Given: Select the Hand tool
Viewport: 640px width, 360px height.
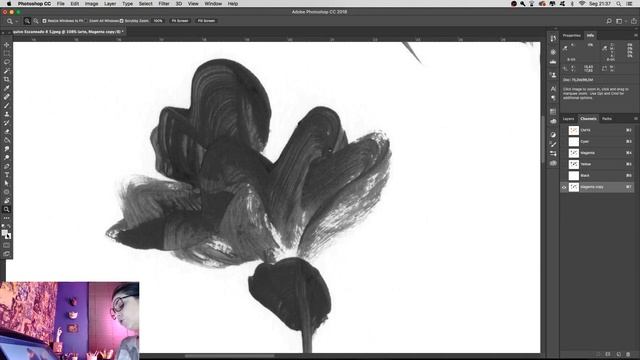Looking at the screenshot, I should 7,200.
